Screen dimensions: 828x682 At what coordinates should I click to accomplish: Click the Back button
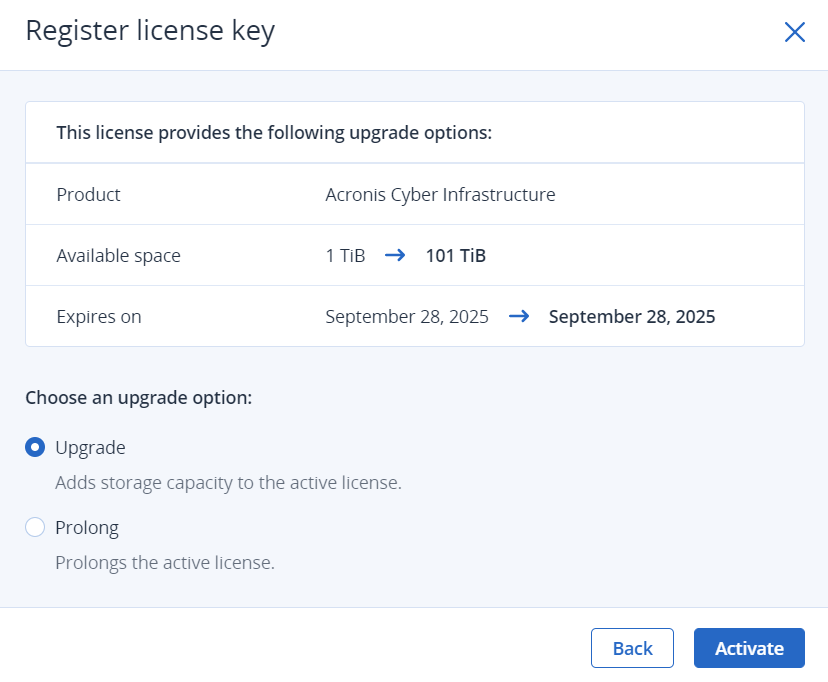tap(632, 648)
